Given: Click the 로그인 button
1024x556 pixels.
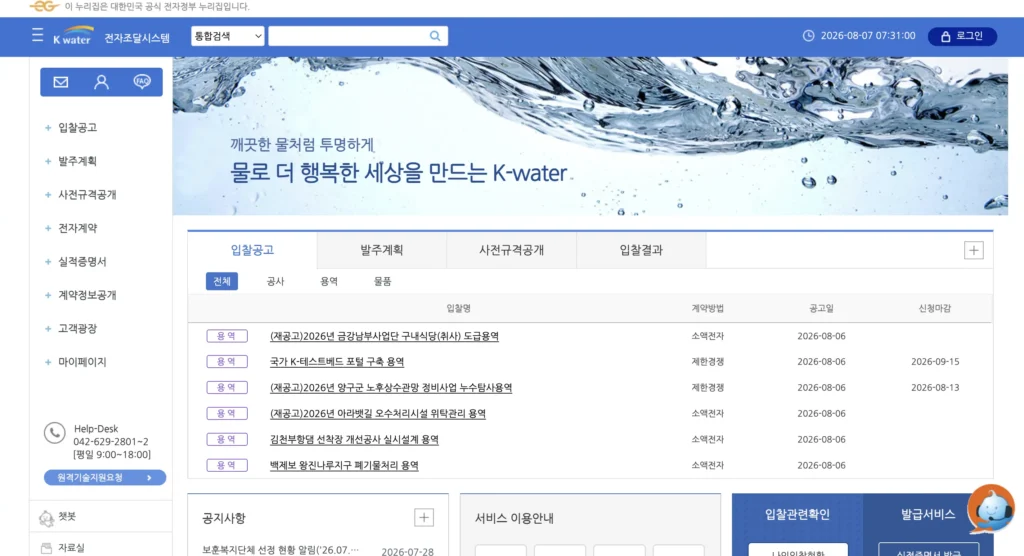Looking at the screenshot, I should pyautogui.click(x=962, y=36).
